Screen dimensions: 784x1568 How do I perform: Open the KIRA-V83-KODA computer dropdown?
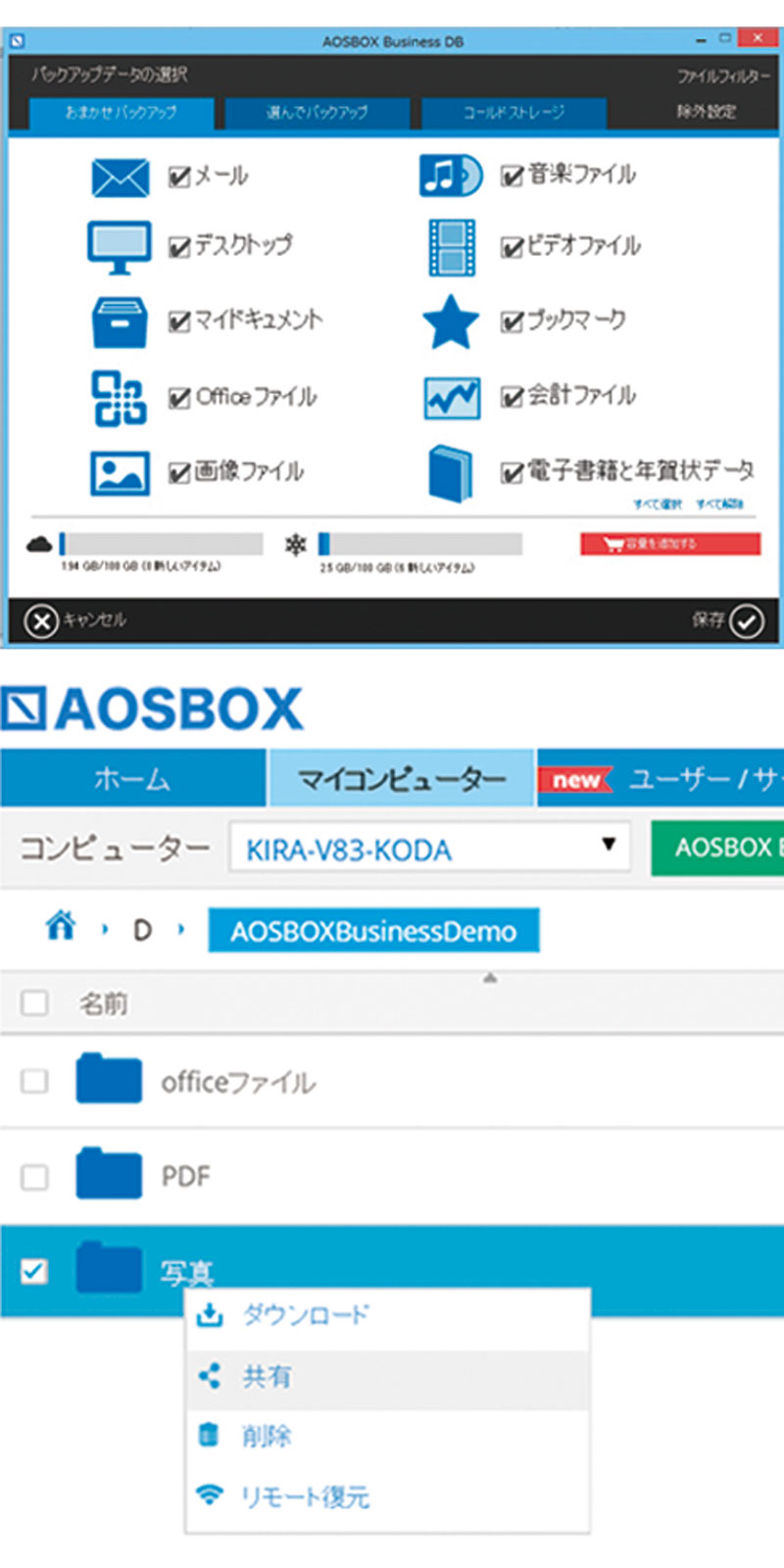(x=430, y=847)
